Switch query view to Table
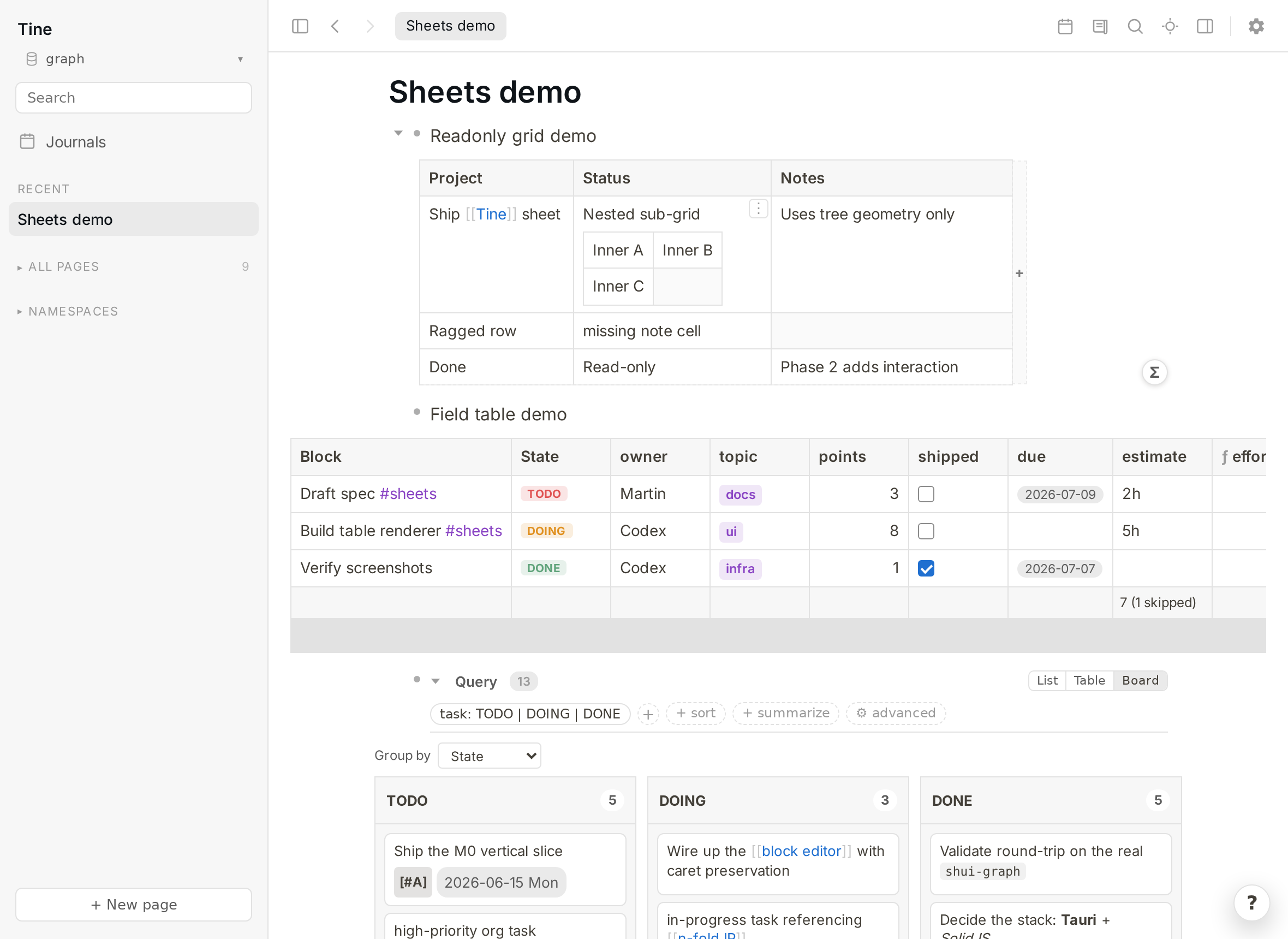The image size is (1288, 939). [1089, 680]
